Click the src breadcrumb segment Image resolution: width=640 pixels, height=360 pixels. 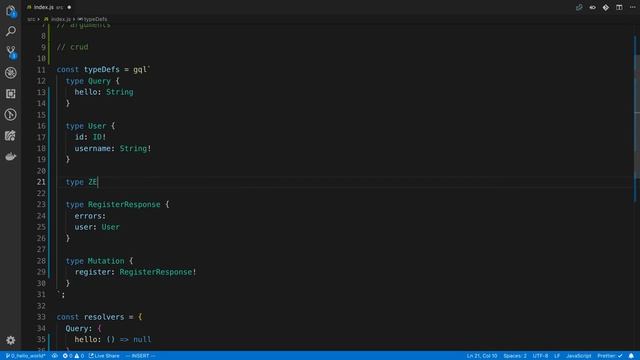pos(31,19)
